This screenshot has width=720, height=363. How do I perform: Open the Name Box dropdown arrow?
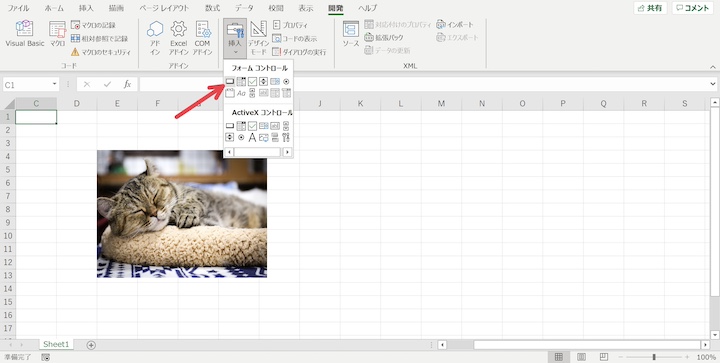(55, 84)
